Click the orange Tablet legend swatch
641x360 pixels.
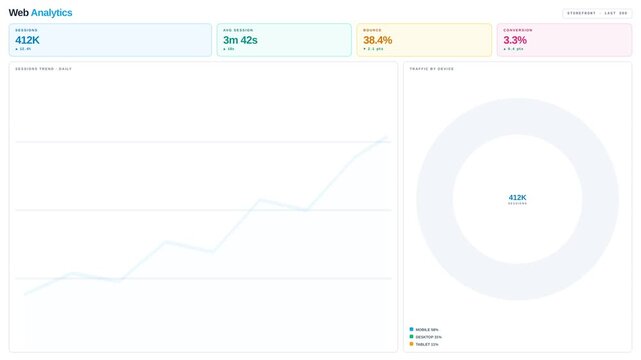(x=411, y=344)
